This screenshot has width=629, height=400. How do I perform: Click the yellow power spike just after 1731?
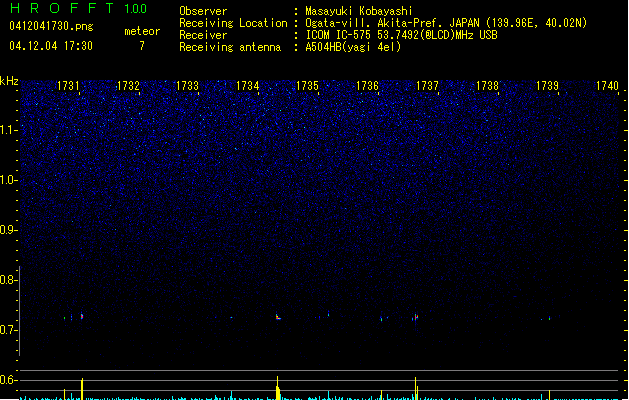coord(82,389)
